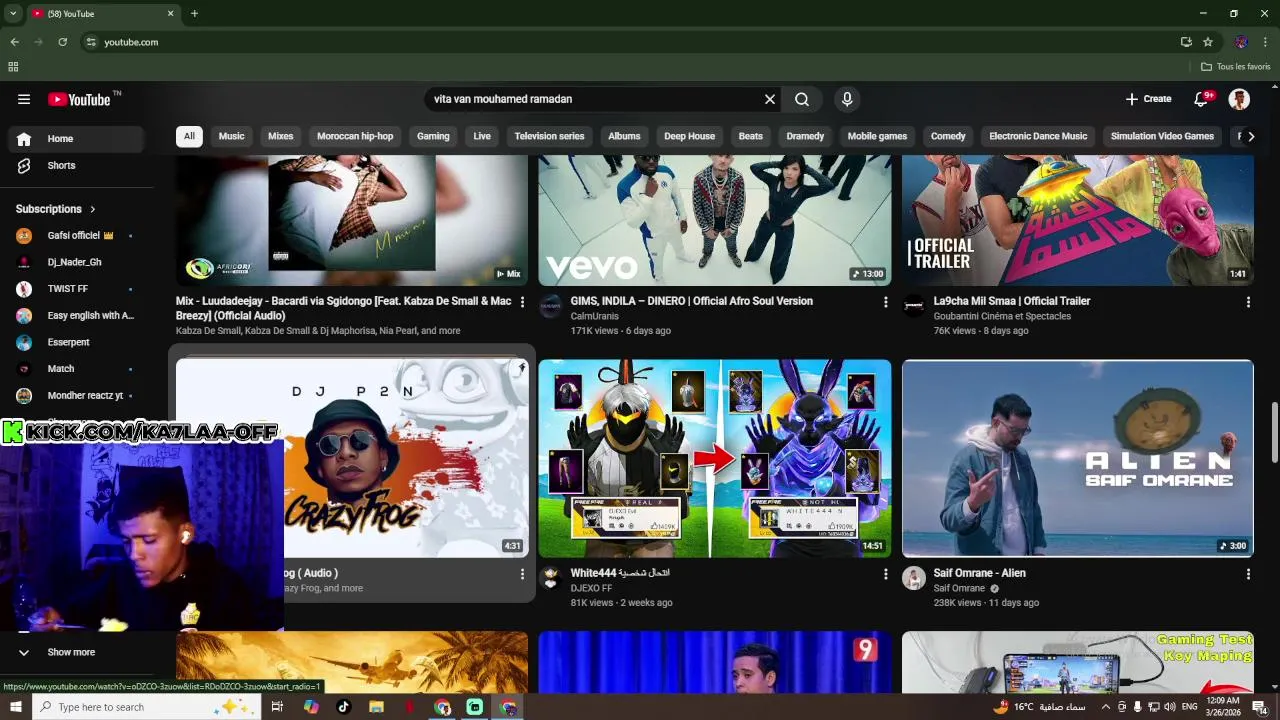Image resolution: width=1280 pixels, height=720 pixels.
Task: Open more options for White444 video
Action: 885,574
